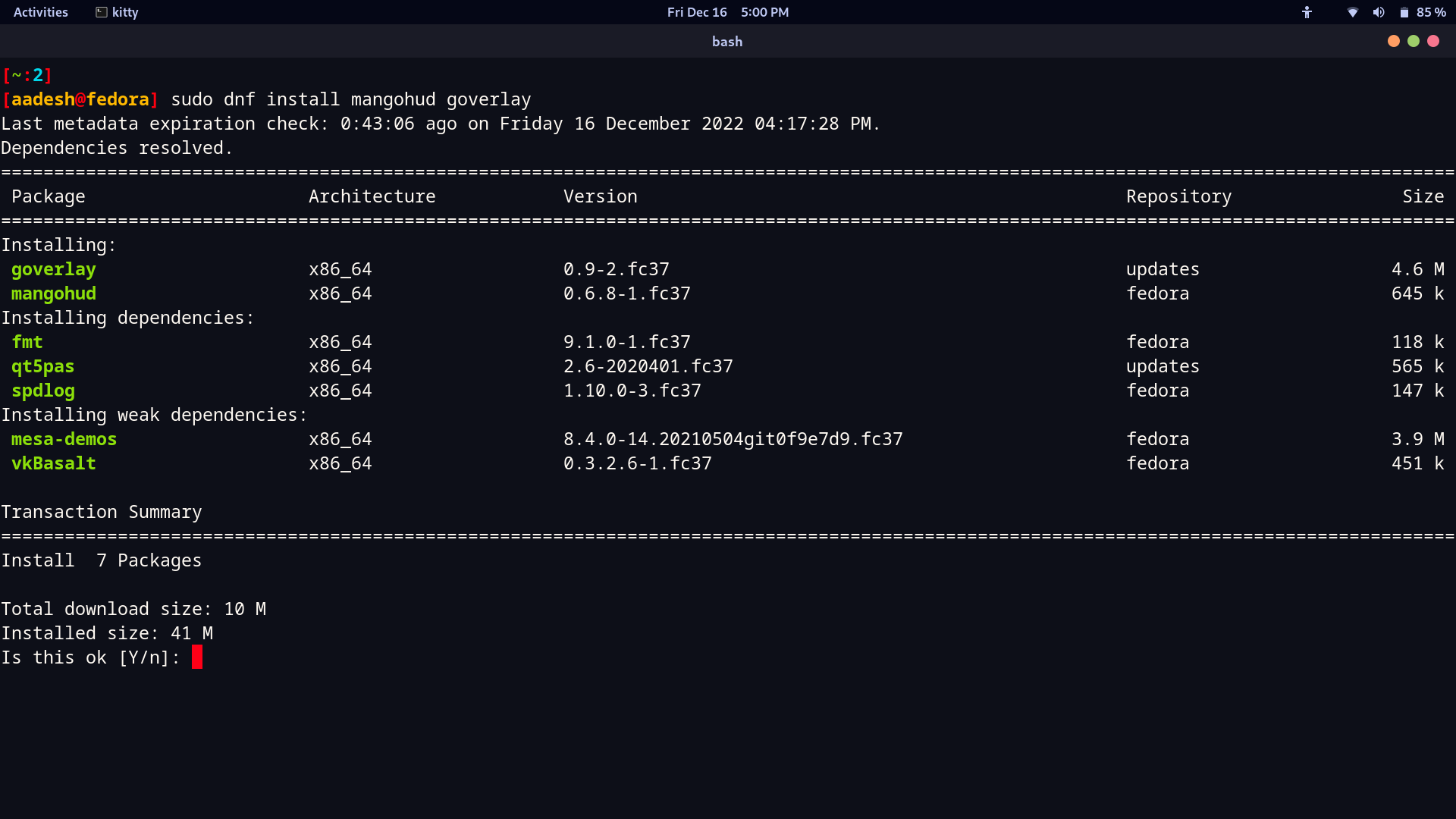This screenshot has height=819, width=1456.
Task: Click the battery icon showing 85 %
Action: (x=1404, y=12)
